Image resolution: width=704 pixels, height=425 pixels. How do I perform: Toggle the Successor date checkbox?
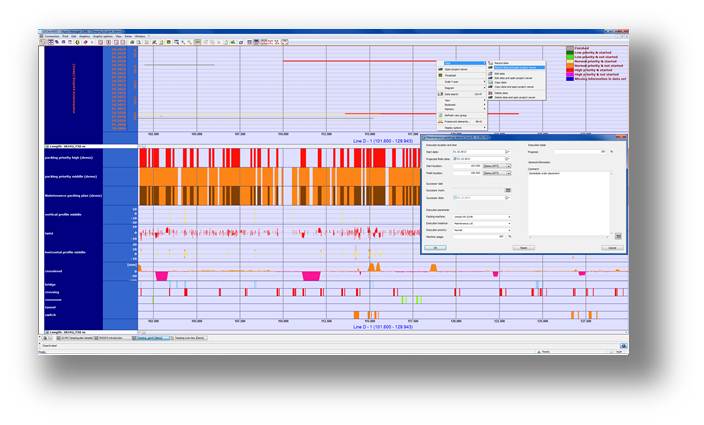[456, 197]
